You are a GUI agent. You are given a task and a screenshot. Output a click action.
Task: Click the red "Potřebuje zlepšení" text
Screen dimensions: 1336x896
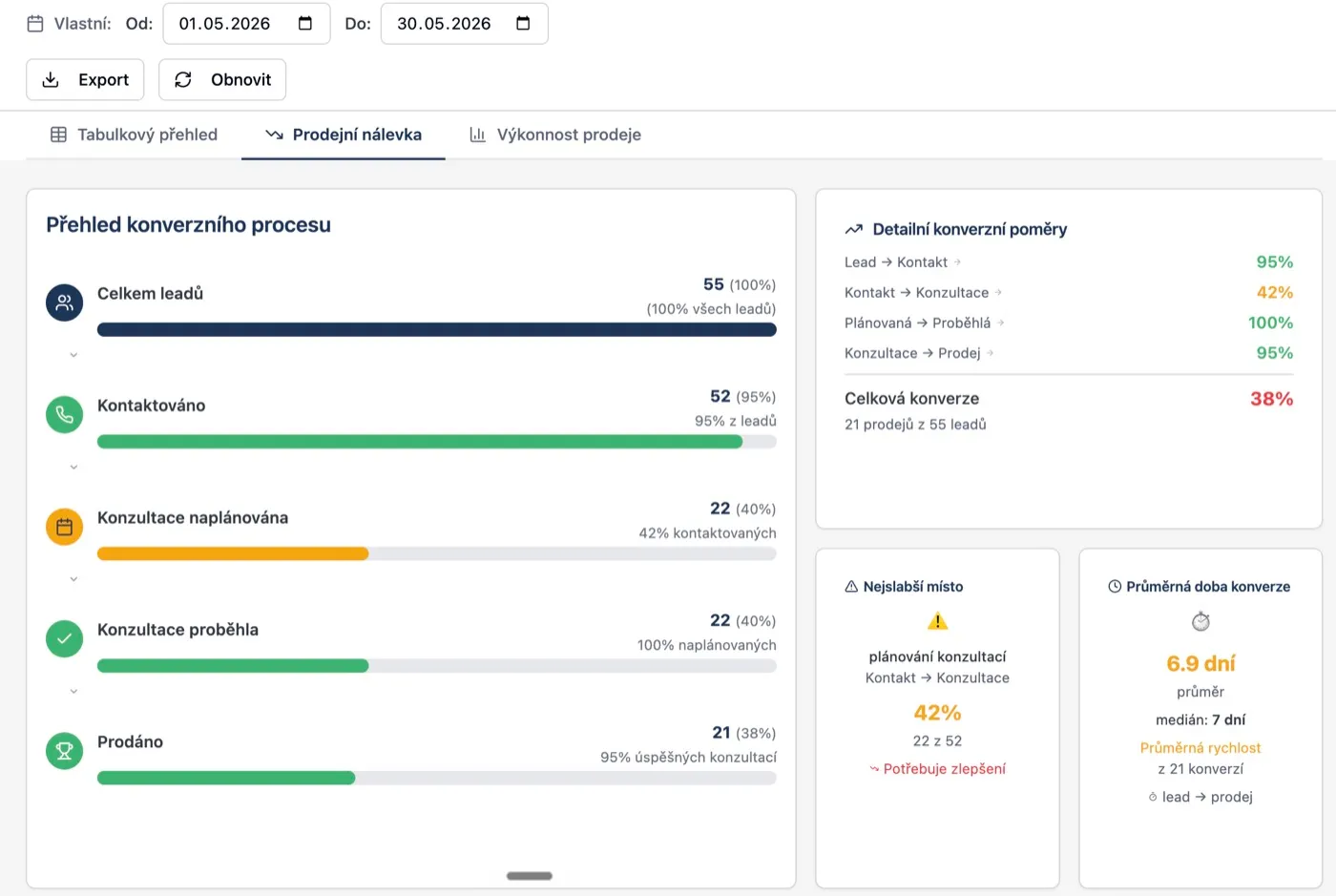pyautogui.click(x=945, y=769)
